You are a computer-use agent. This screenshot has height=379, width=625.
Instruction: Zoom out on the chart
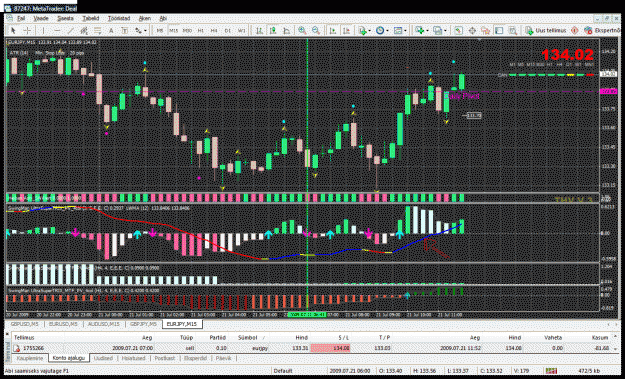click(x=316, y=30)
